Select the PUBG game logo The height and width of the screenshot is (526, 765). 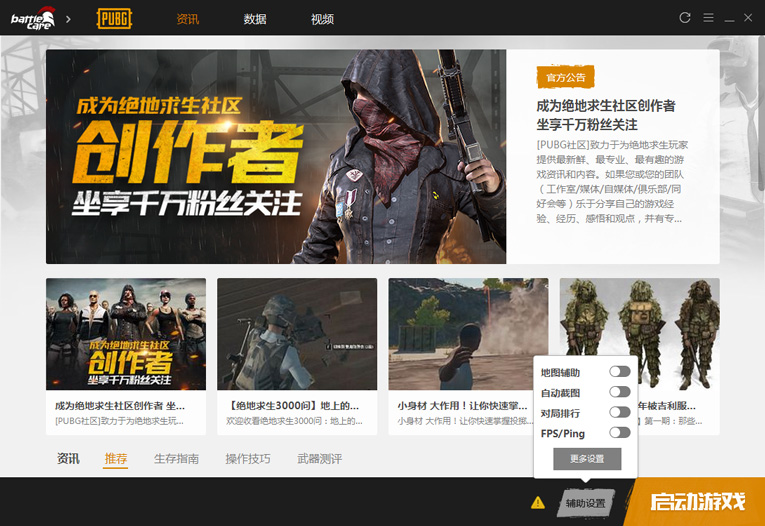[x=114, y=19]
